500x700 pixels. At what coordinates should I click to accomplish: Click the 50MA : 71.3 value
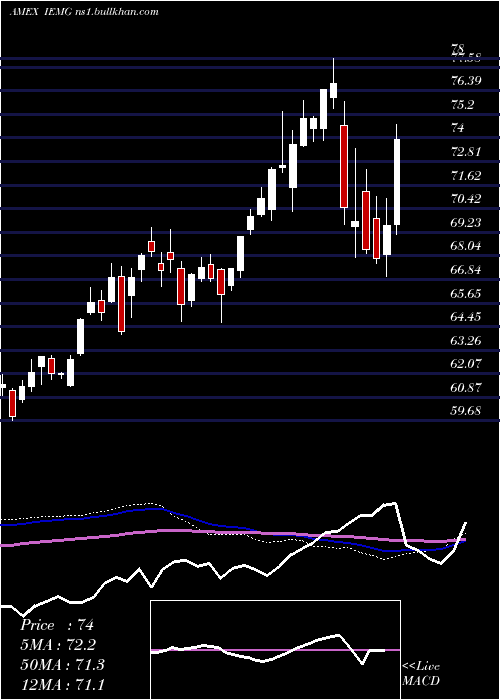click(62, 664)
